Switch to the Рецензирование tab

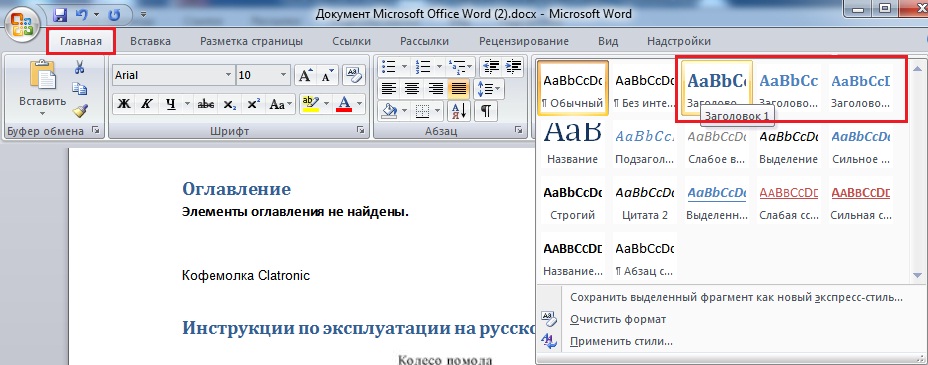click(x=524, y=41)
